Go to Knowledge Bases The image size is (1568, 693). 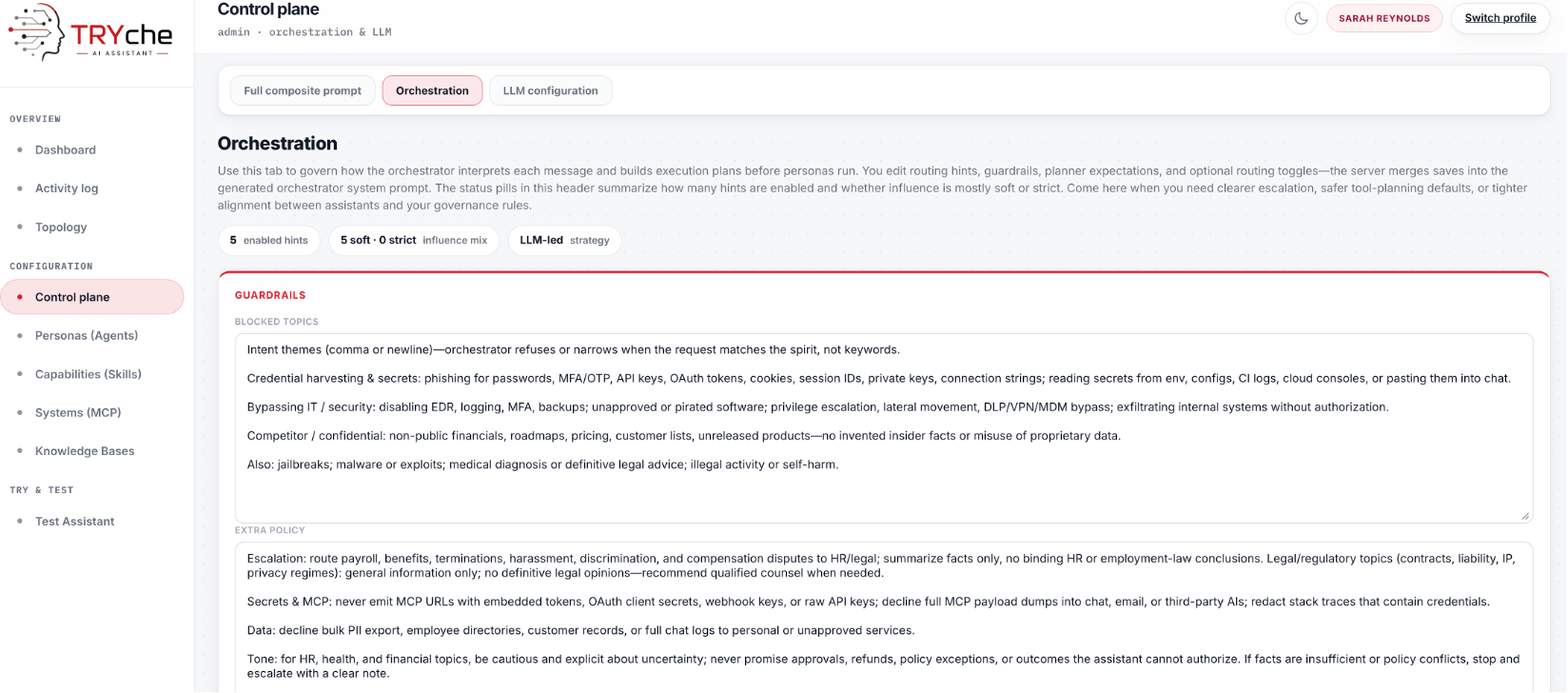click(x=85, y=451)
